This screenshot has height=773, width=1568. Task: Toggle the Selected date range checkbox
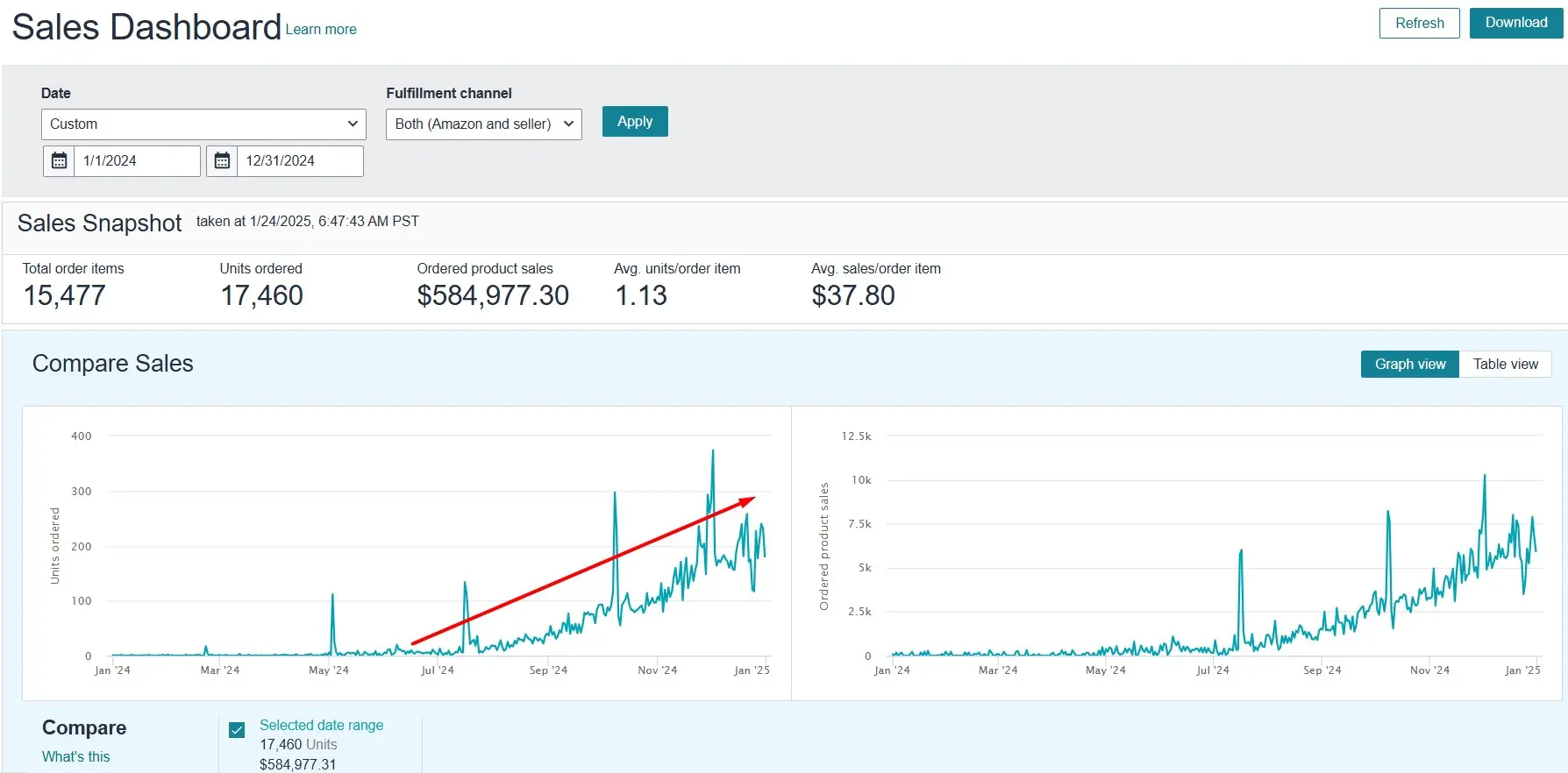[237, 730]
